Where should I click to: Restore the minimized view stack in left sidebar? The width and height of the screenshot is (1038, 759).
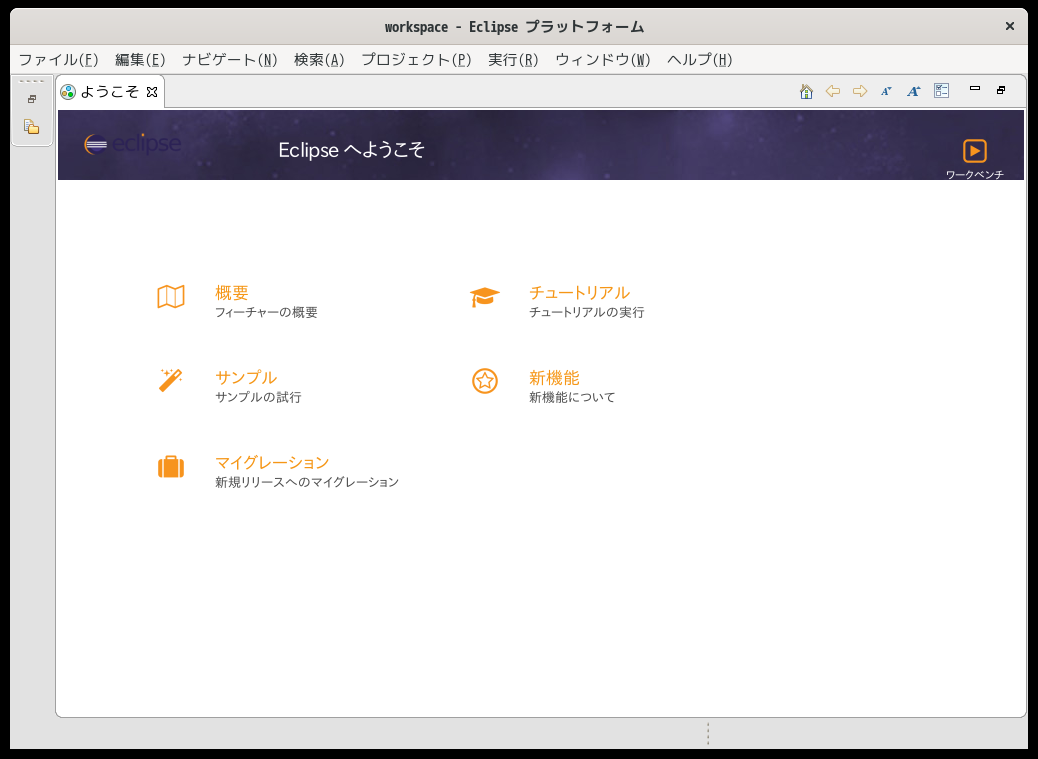(32, 99)
